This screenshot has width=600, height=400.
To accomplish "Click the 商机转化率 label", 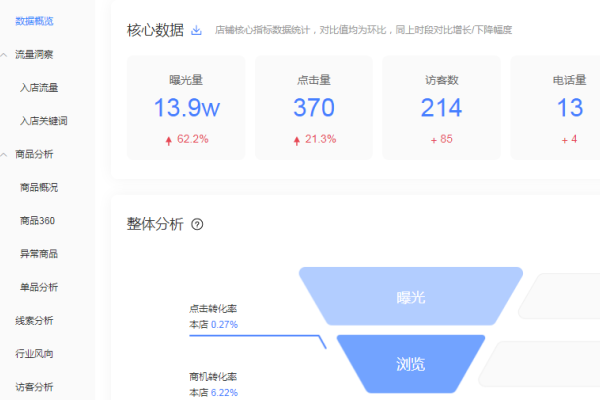I will [213, 377].
